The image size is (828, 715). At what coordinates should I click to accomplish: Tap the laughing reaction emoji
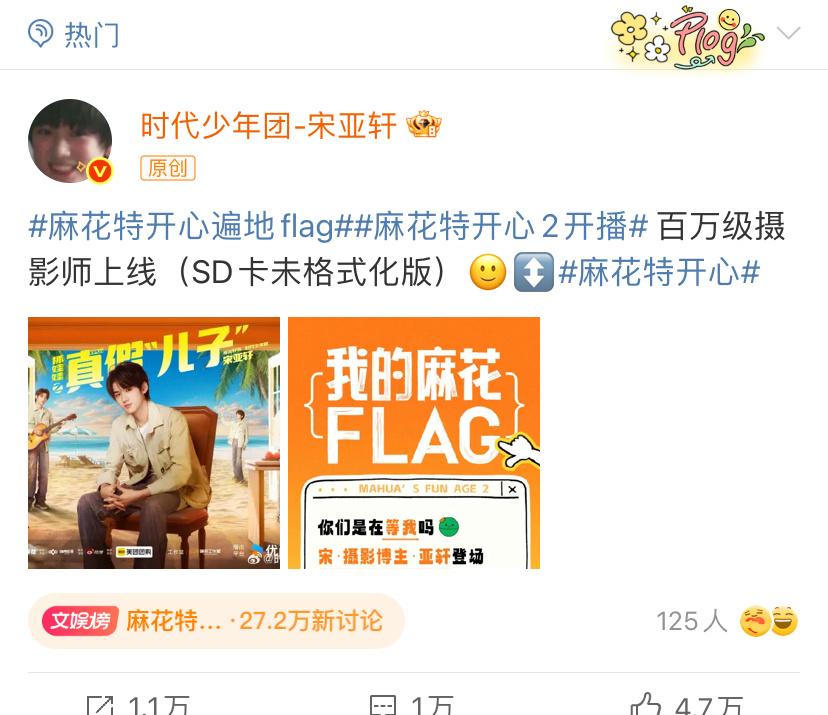tap(784, 620)
